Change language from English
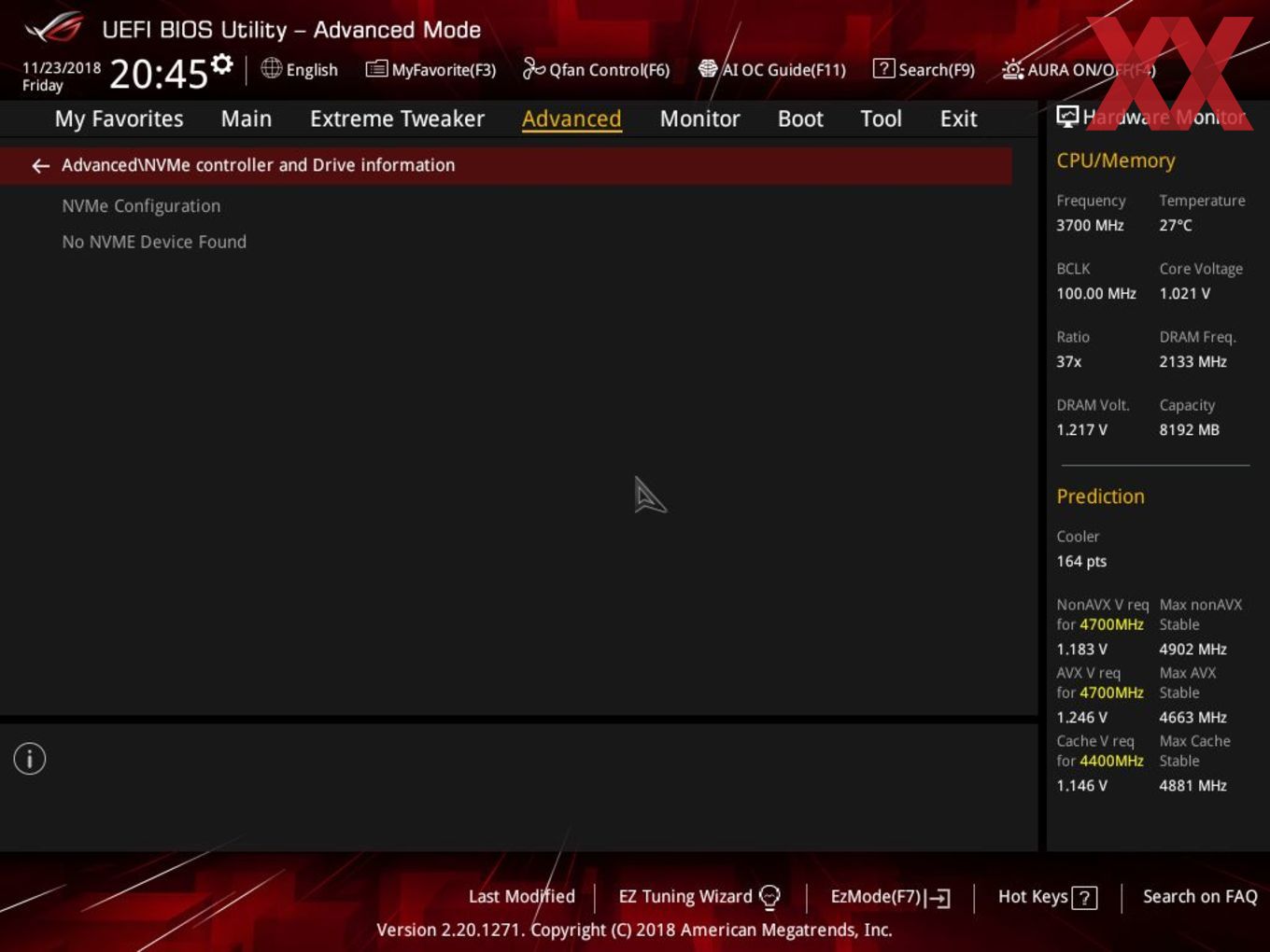Viewport: 1270px width, 952px height. pos(312,70)
